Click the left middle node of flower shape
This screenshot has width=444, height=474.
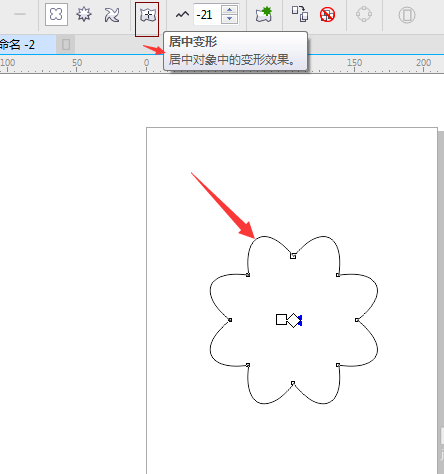(x=230, y=320)
